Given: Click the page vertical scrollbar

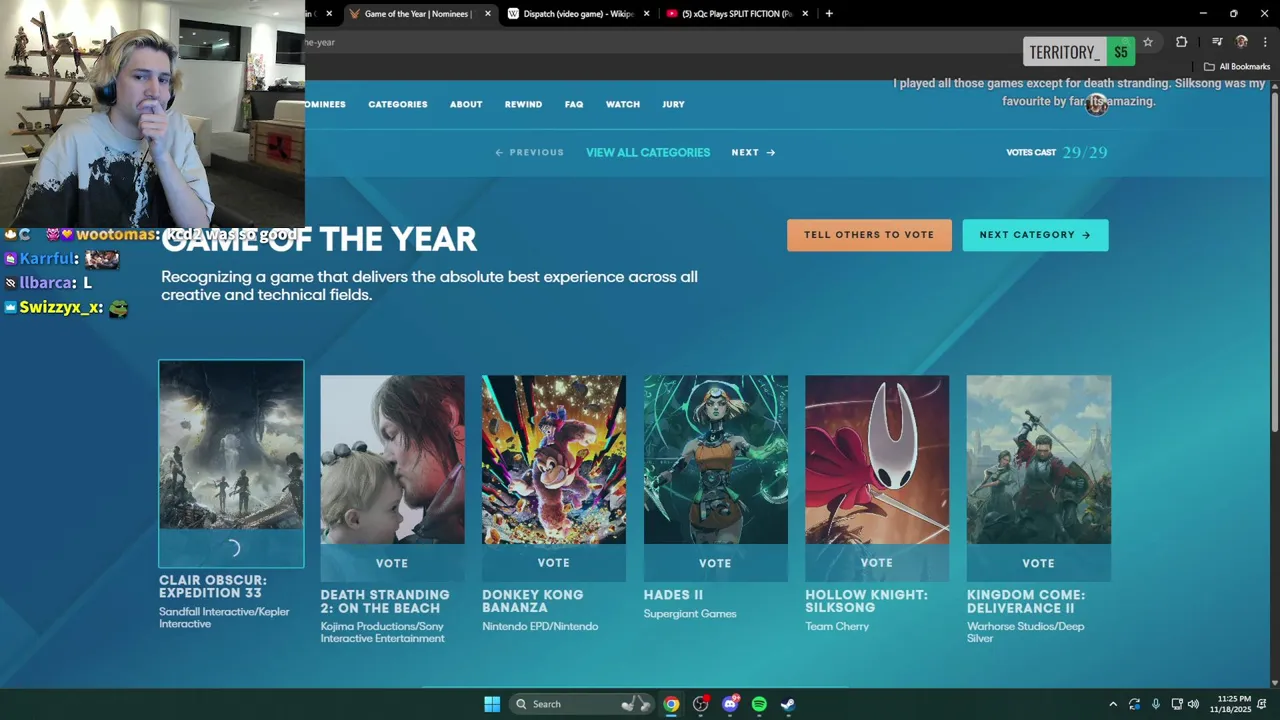Looking at the screenshot, I should pyautogui.click(x=1274, y=260).
